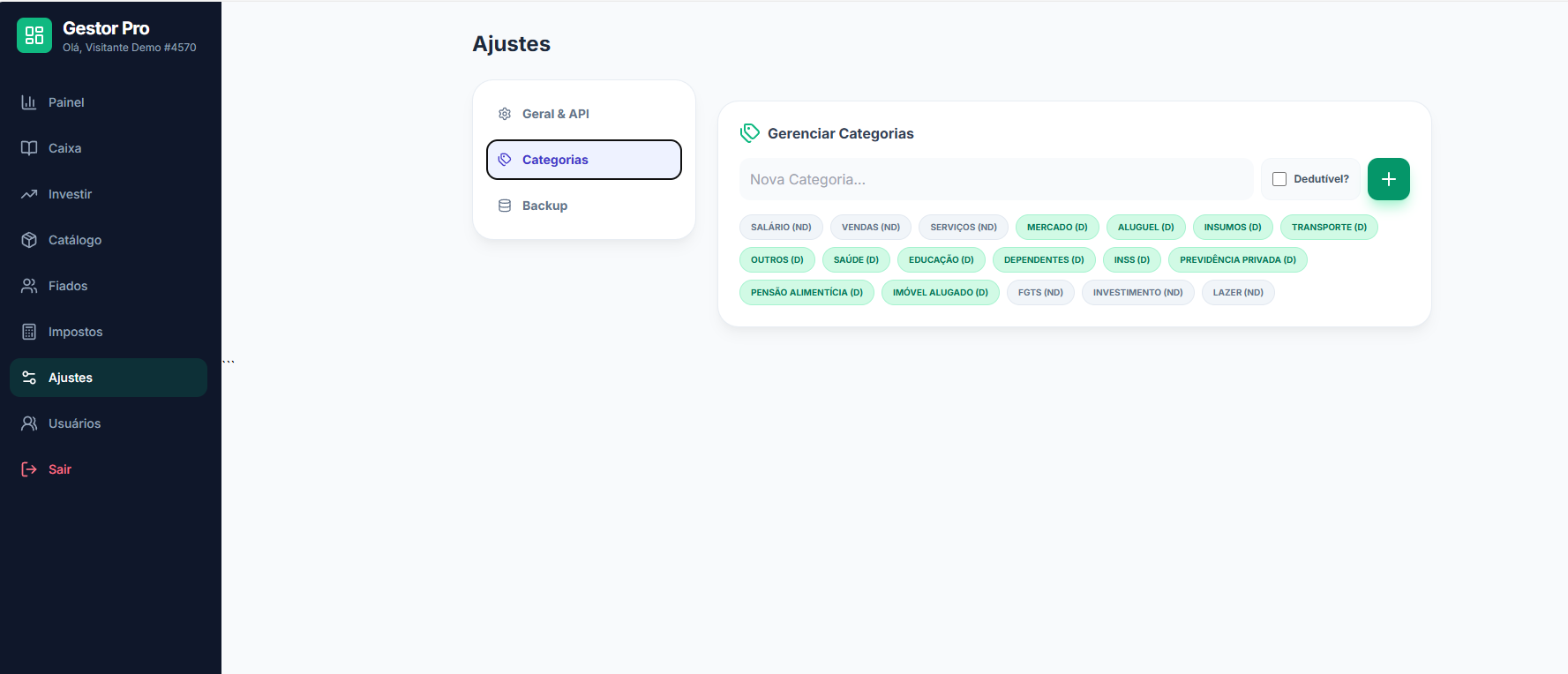The image size is (1568, 674).
Task: Click the SALÁRIO (ND) category tag
Action: tap(781, 228)
